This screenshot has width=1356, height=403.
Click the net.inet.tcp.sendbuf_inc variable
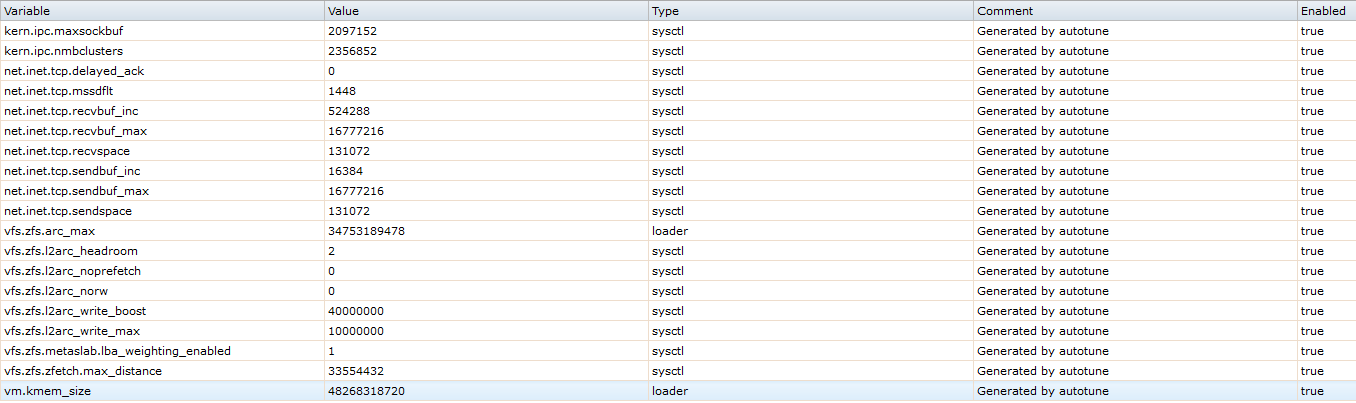coord(72,171)
